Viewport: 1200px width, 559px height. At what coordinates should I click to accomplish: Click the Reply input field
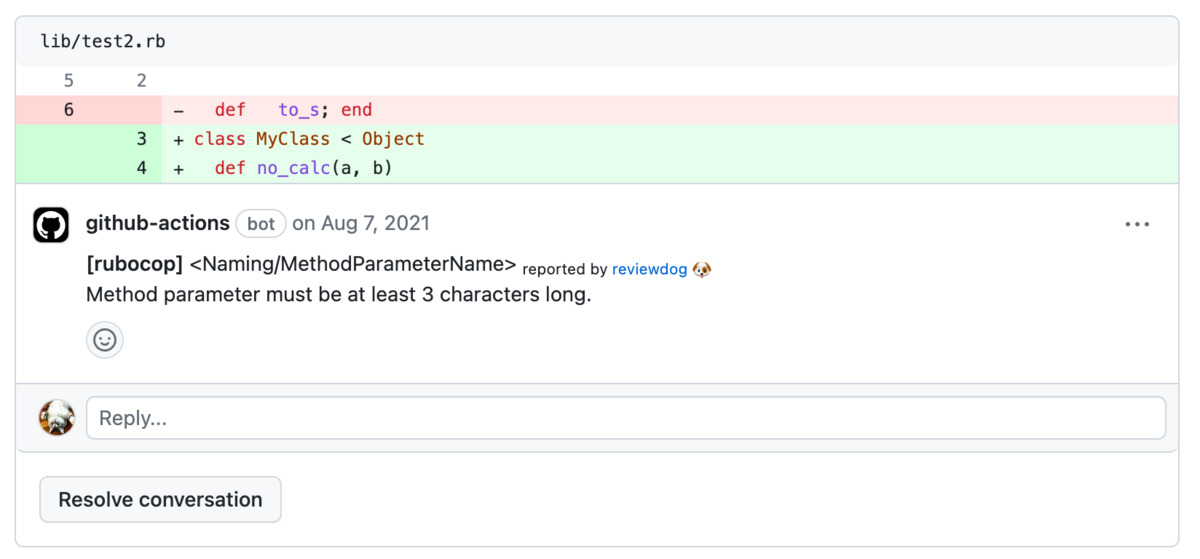coord(626,418)
